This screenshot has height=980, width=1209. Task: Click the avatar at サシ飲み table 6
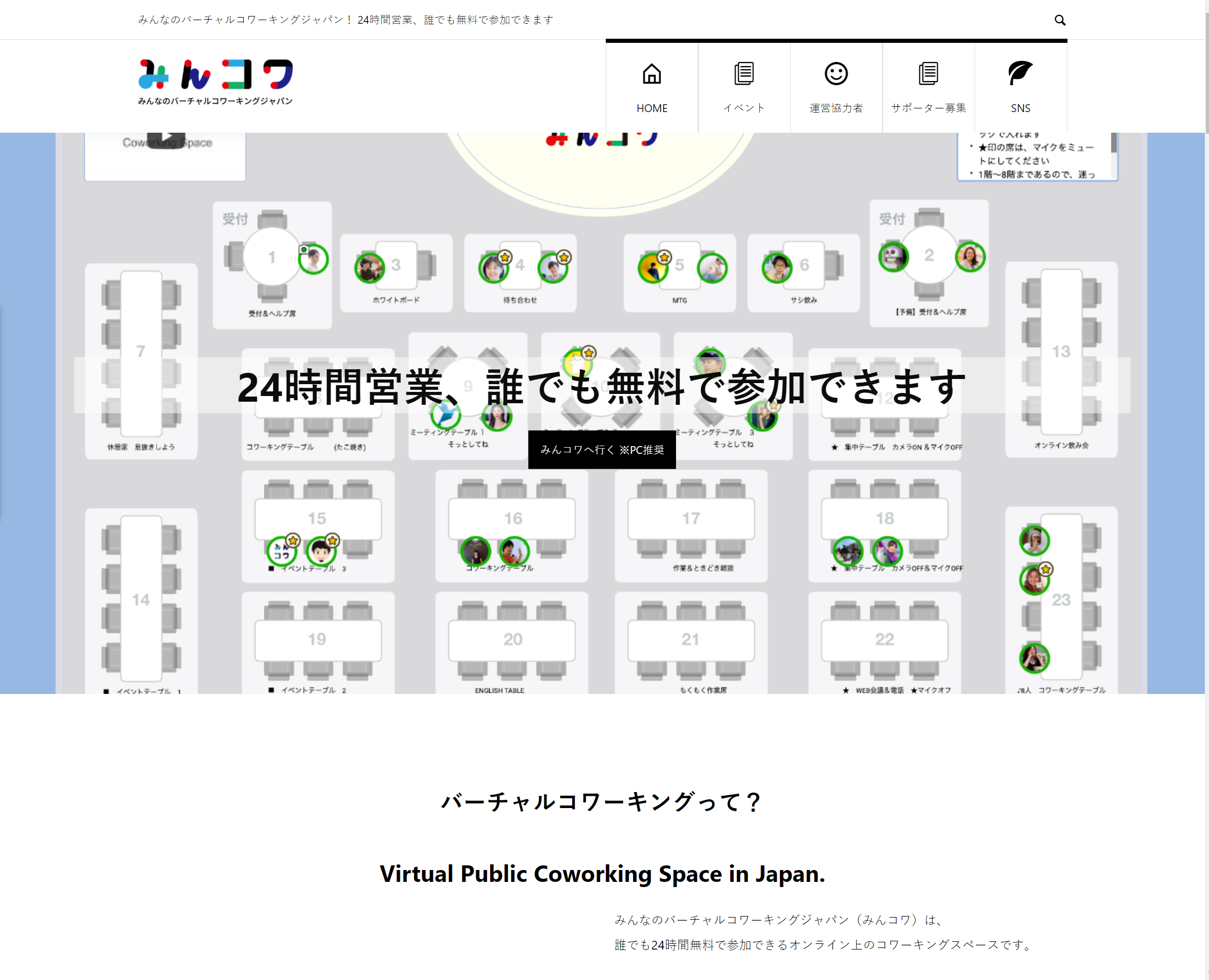tap(777, 268)
